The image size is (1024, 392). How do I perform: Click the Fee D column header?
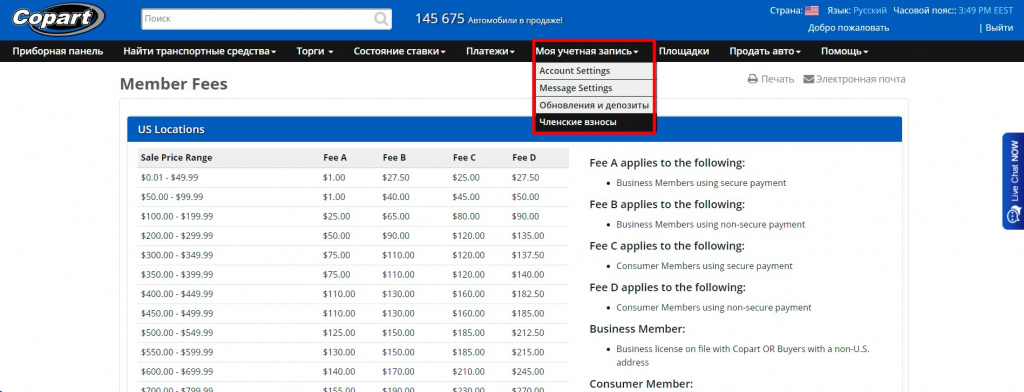coord(524,157)
